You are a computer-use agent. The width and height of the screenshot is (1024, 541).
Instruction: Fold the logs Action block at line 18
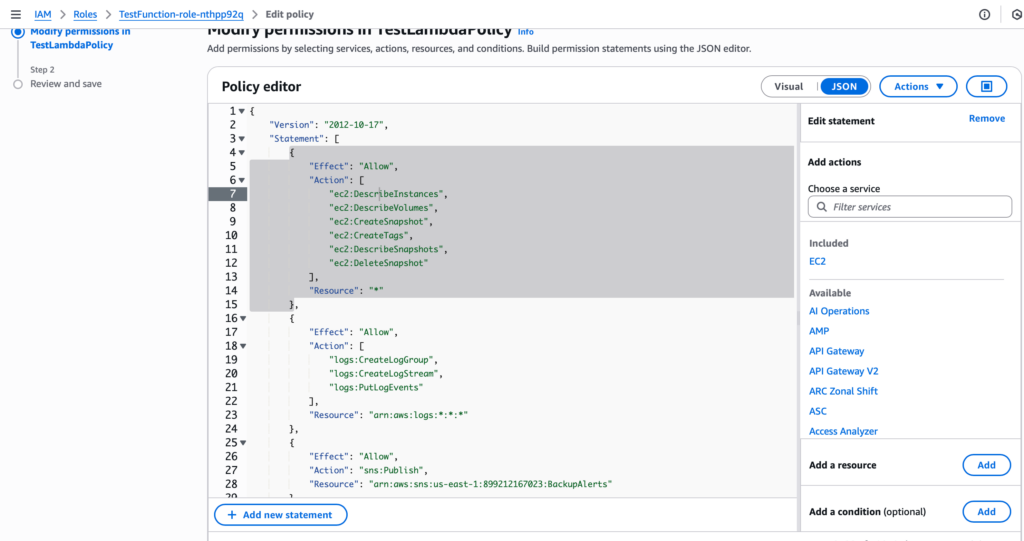242,345
